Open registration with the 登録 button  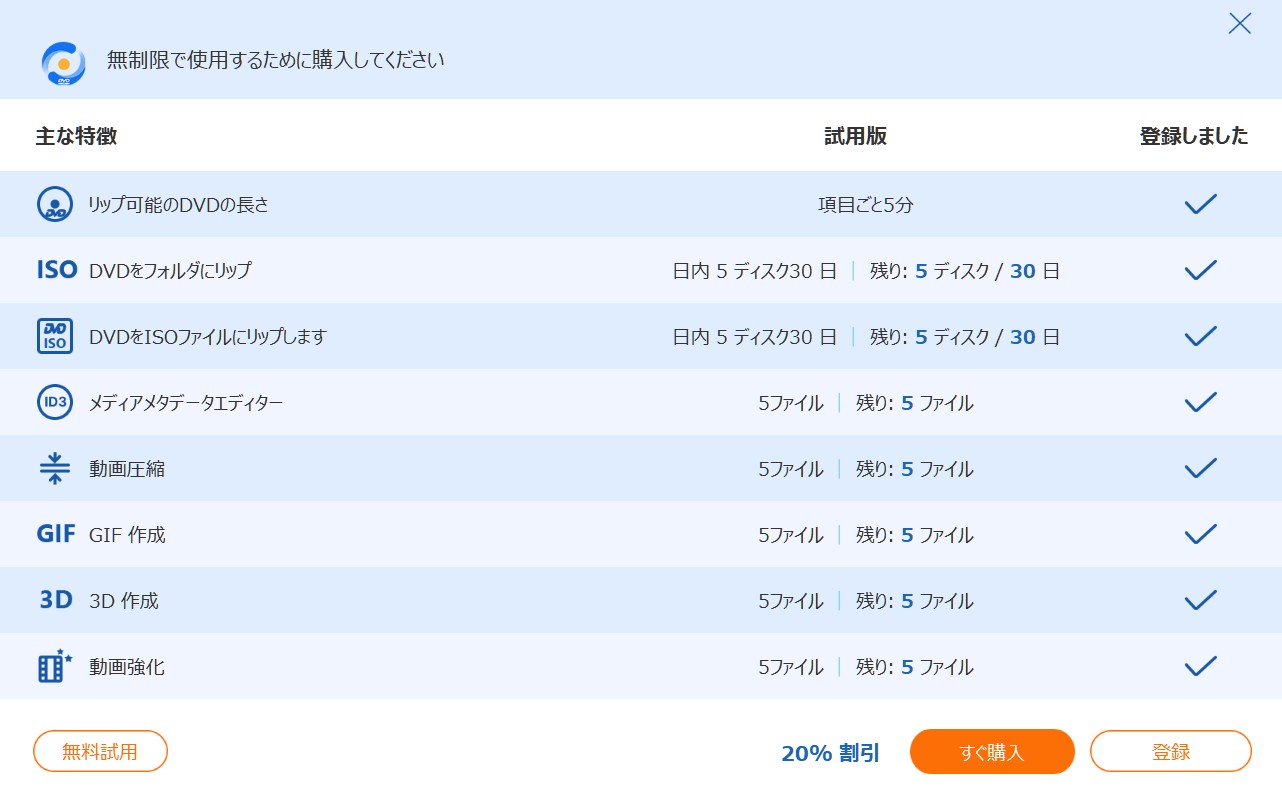pos(1170,752)
